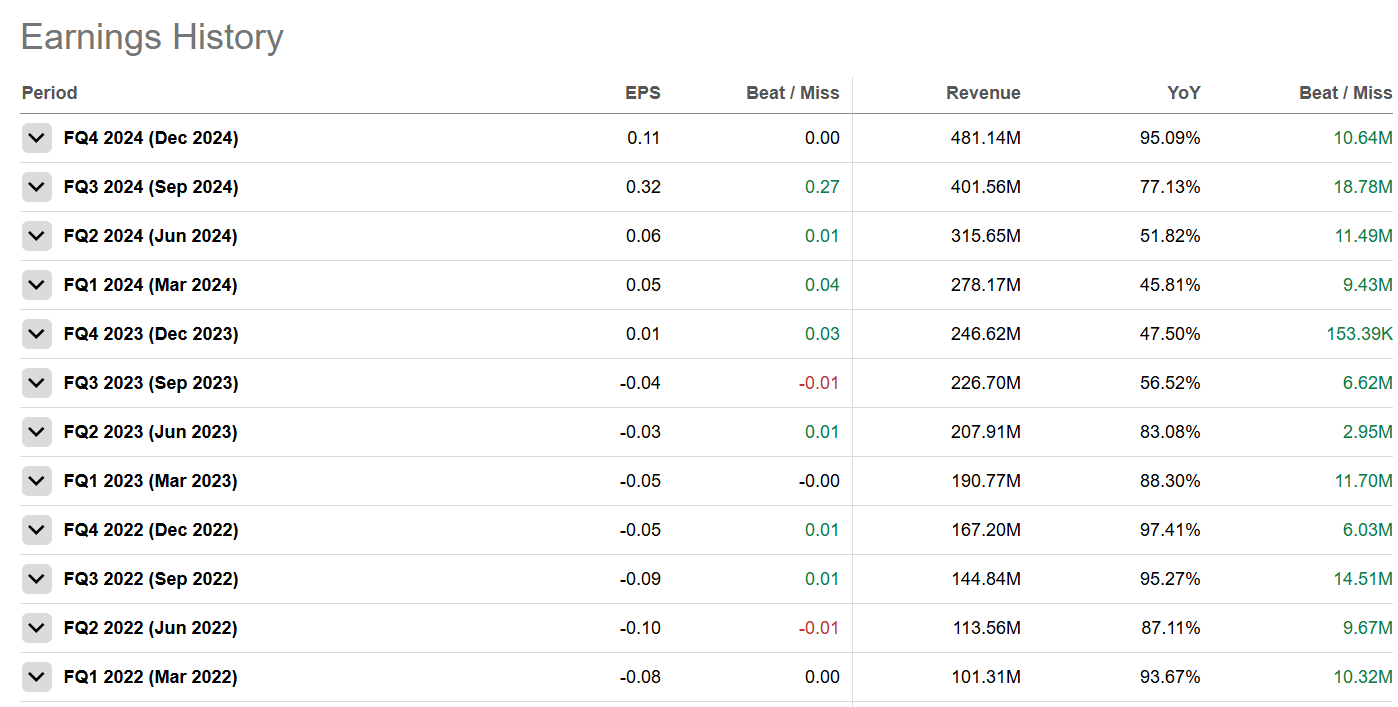Screen dimensions: 1398x707
Task: Open the FQ3 2022 (Sep 2022) dropdown arrow
Action: pos(37,579)
